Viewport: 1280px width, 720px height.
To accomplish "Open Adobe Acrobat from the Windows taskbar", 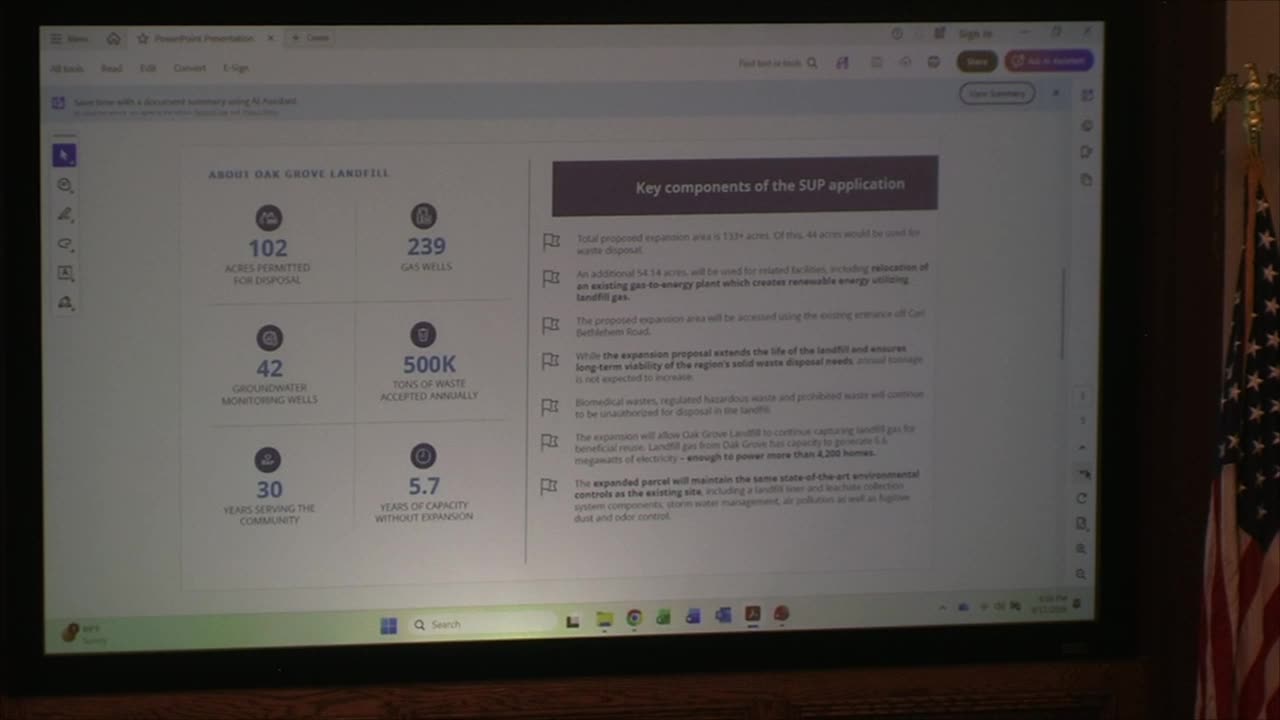I will click(753, 615).
